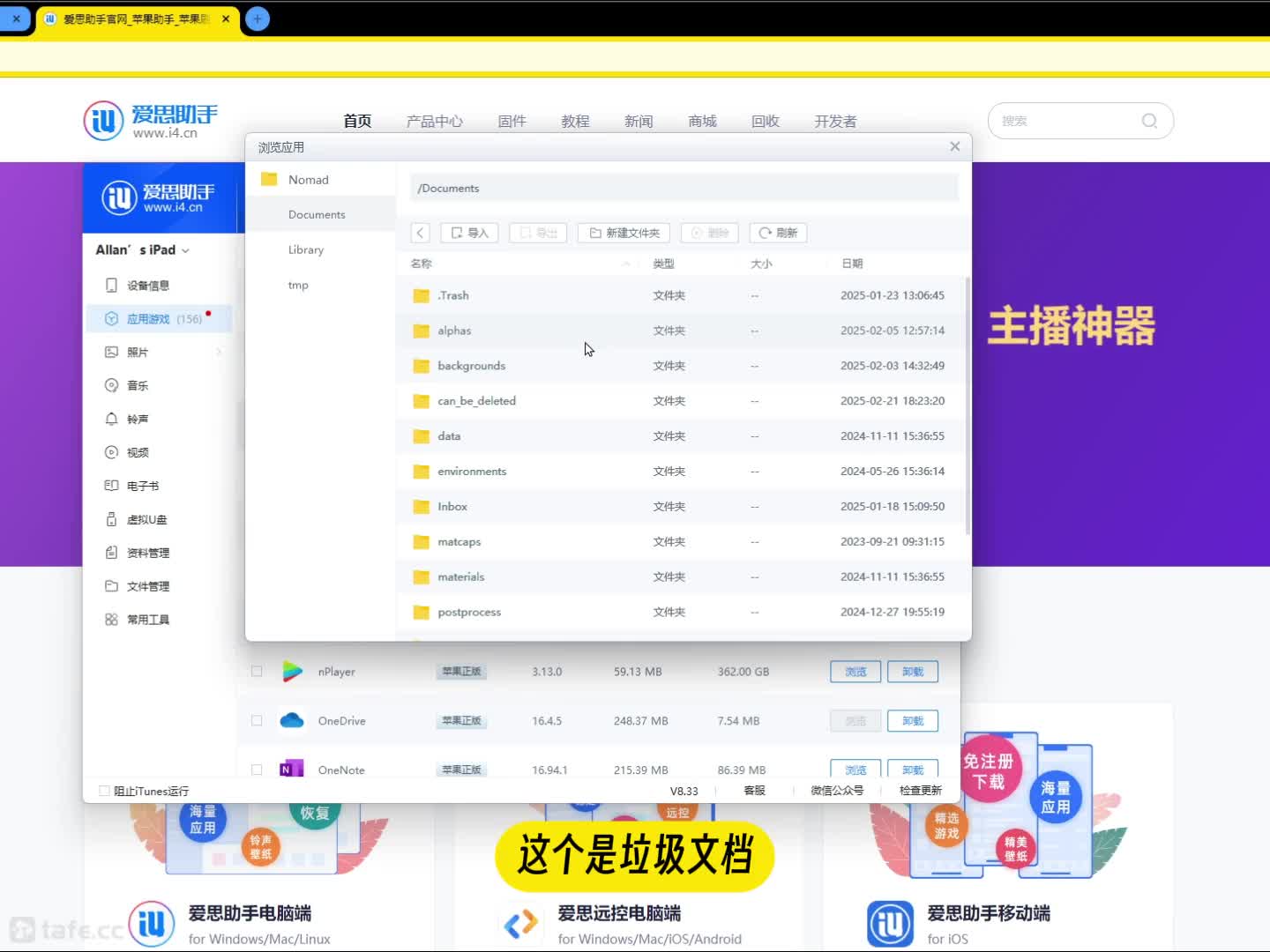Click the back arrow in file browser
The width and height of the screenshot is (1270, 952).
(421, 233)
